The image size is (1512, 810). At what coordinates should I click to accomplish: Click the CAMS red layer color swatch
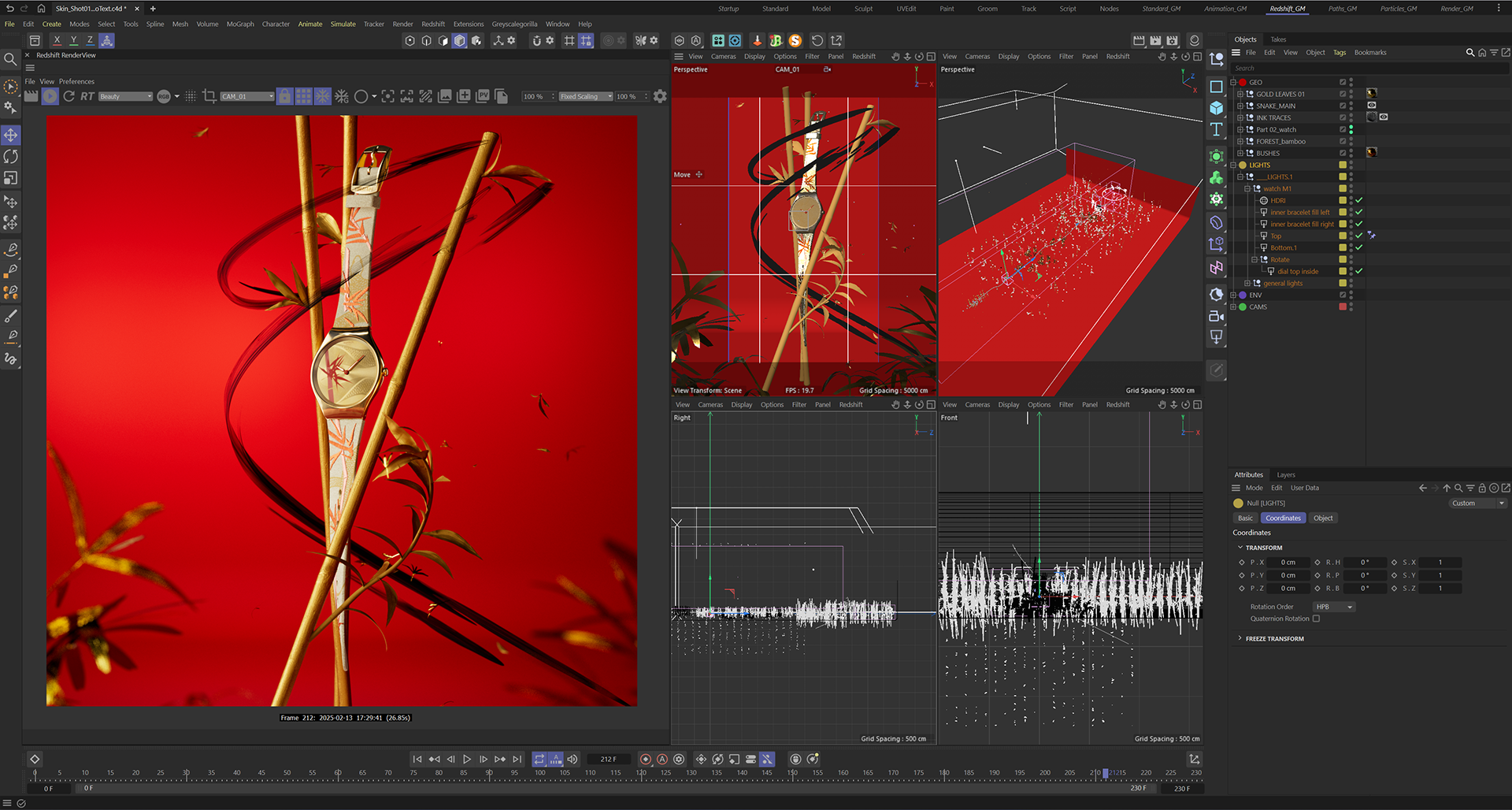(x=1342, y=307)
